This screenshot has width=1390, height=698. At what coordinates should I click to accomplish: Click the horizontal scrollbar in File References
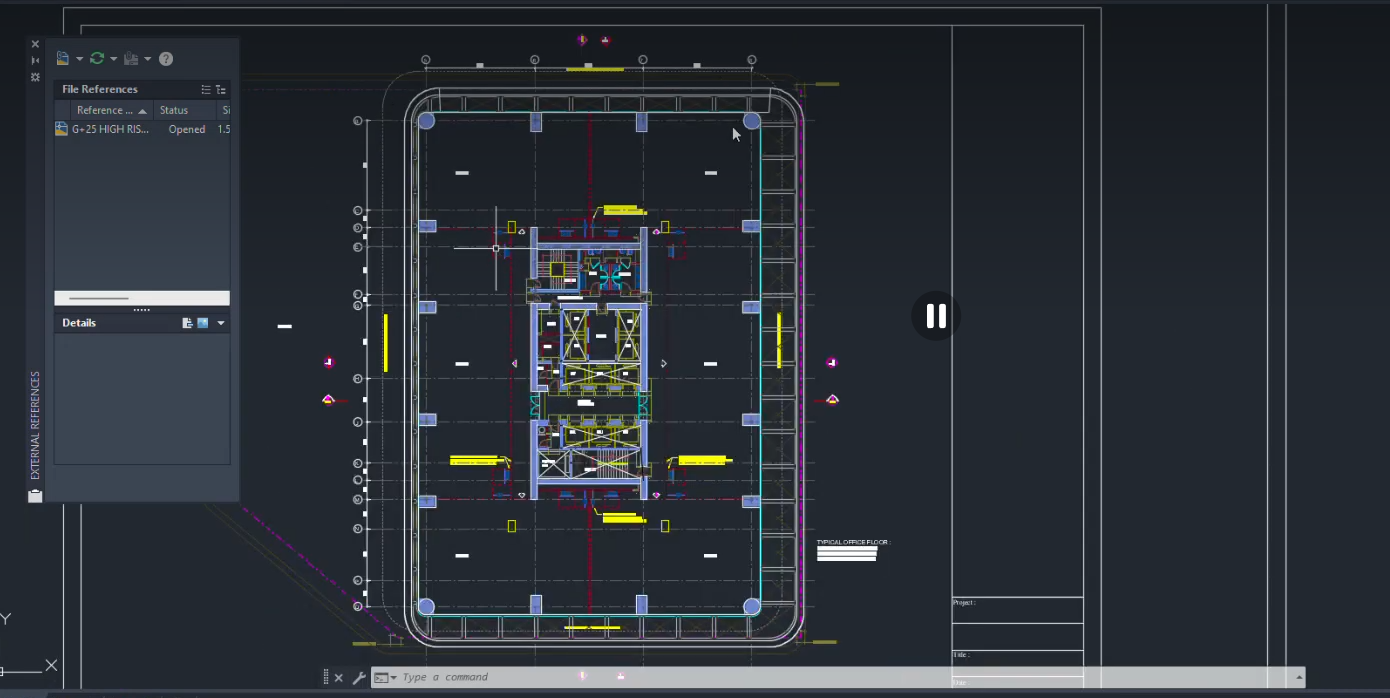click(142, 298)
